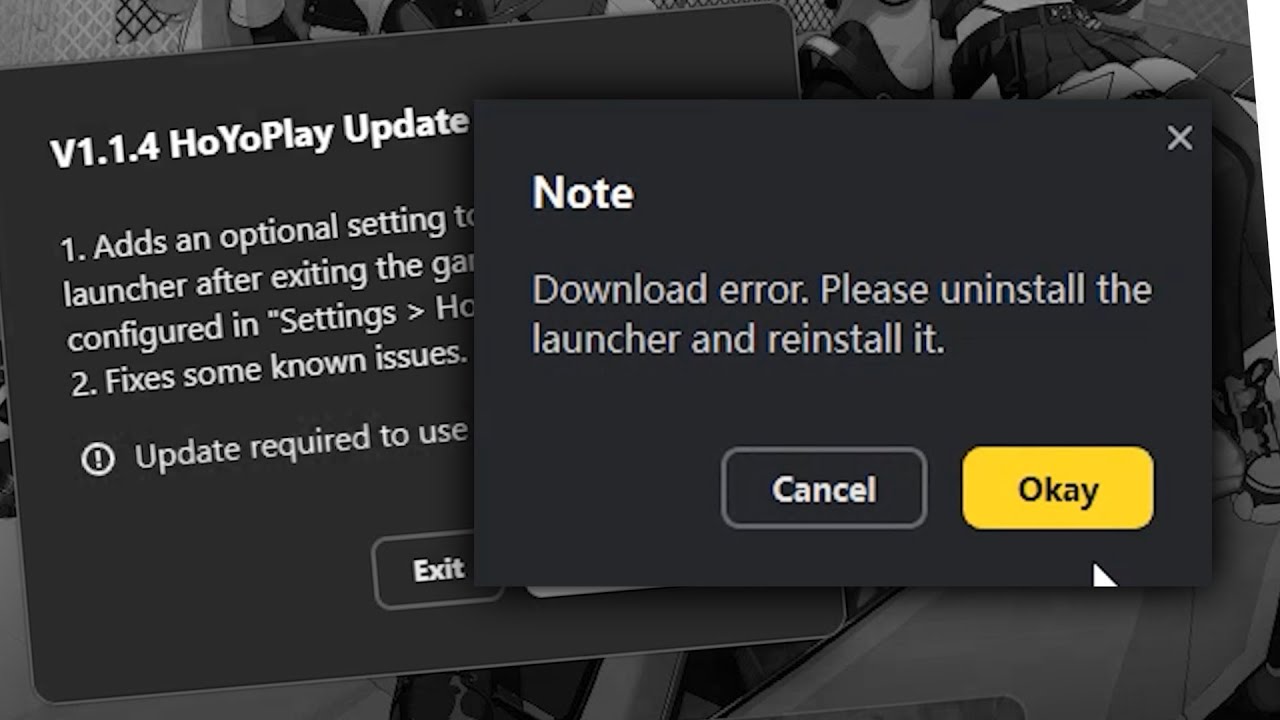Click the Download error message text
The height and width of the screenshot is (720, 1280).
click(x=842, y=314)
